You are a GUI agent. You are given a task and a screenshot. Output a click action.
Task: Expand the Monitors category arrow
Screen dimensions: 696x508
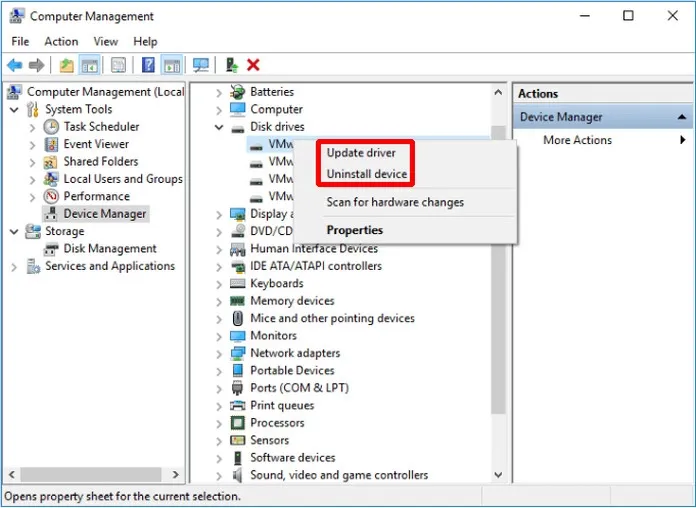[219, 336]
